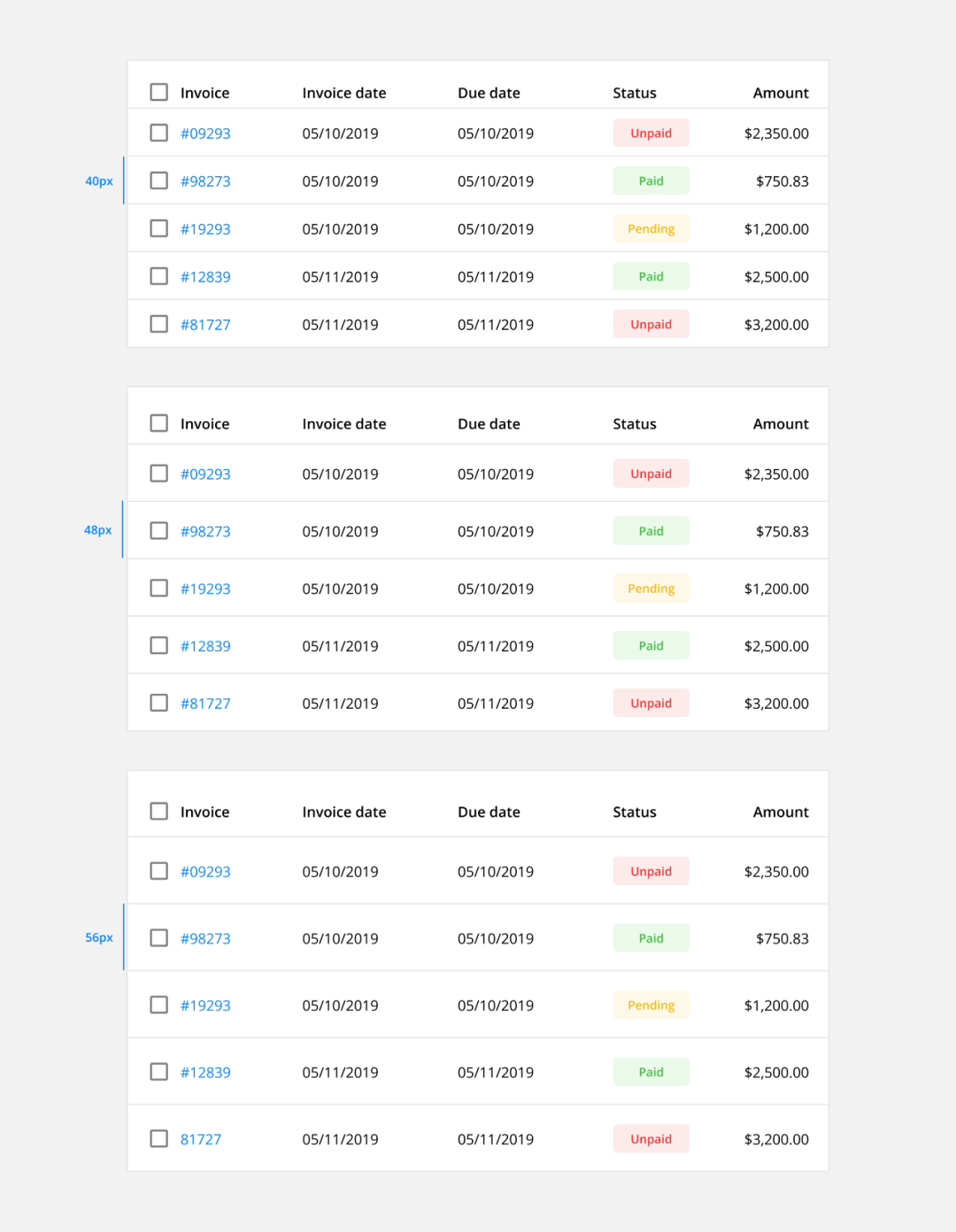956x1232 pixels.
Task: Click the 81727 invoice link missing its hash
Action: (x=201, y=1139)
